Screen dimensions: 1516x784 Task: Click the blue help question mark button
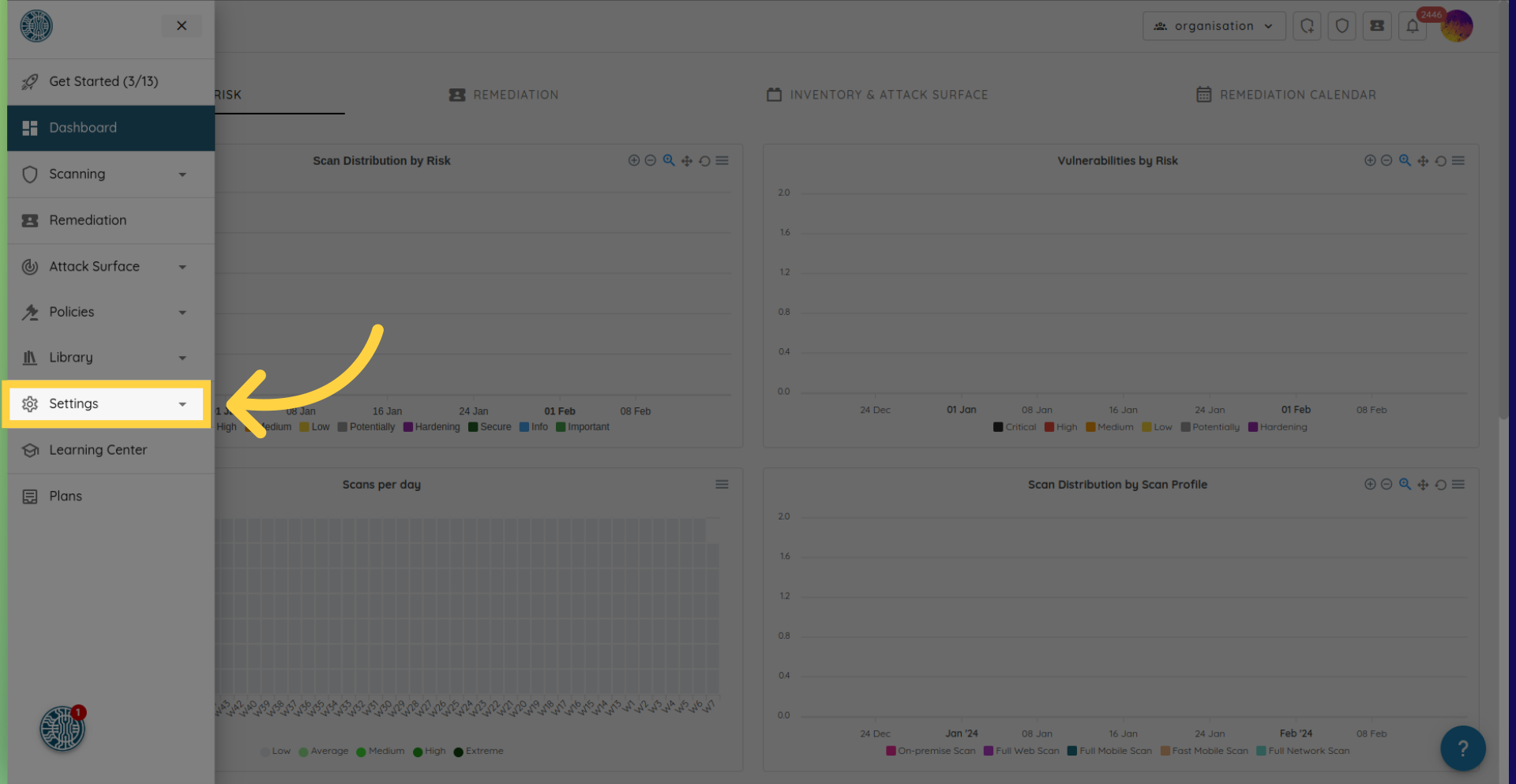point(1462,748)
